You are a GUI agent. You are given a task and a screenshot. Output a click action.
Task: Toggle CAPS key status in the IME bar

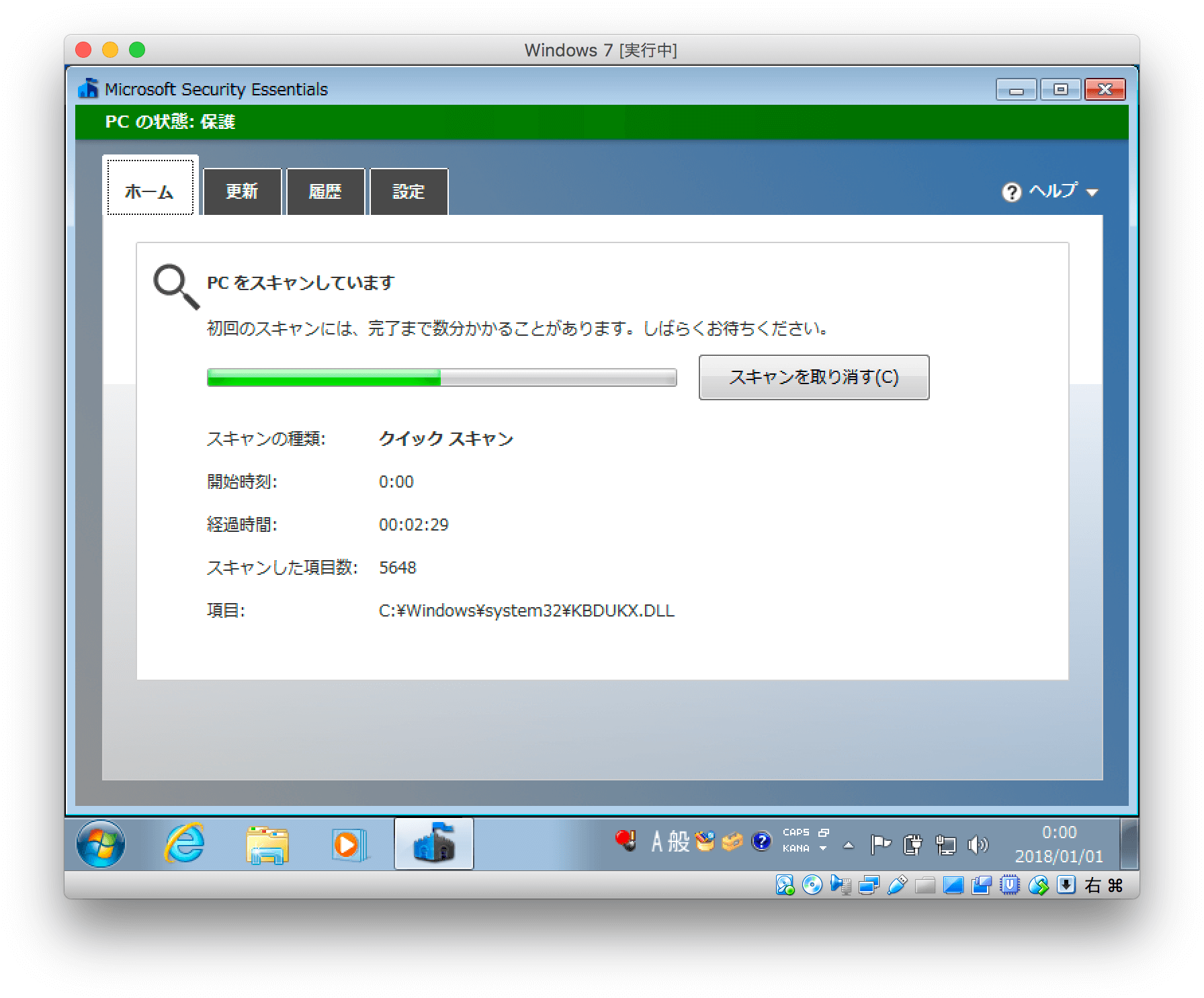pos(796,833)
